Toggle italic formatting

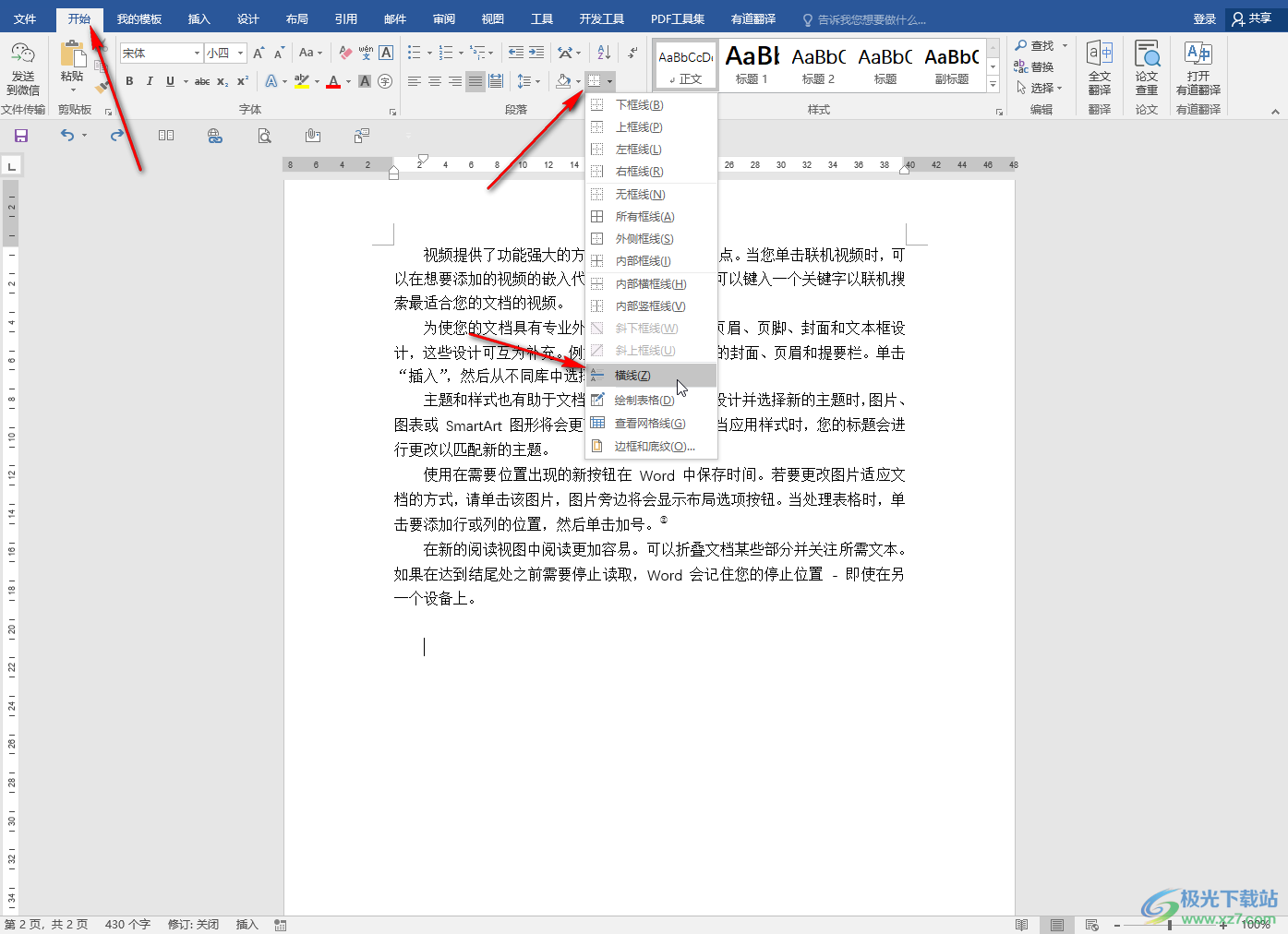(150, 81)
